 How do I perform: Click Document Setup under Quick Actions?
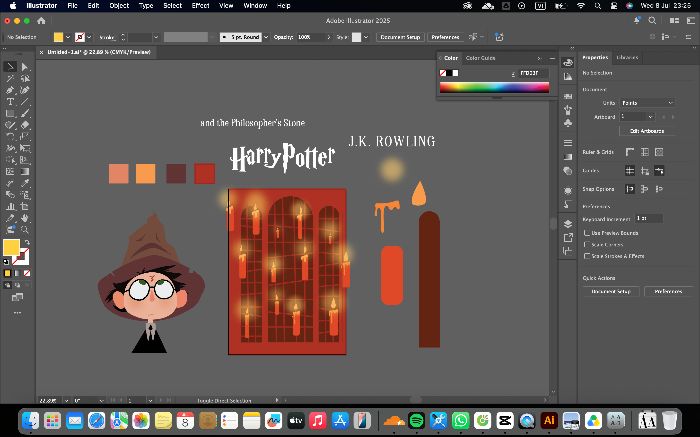pyautogui.click(x=611, y=291)
